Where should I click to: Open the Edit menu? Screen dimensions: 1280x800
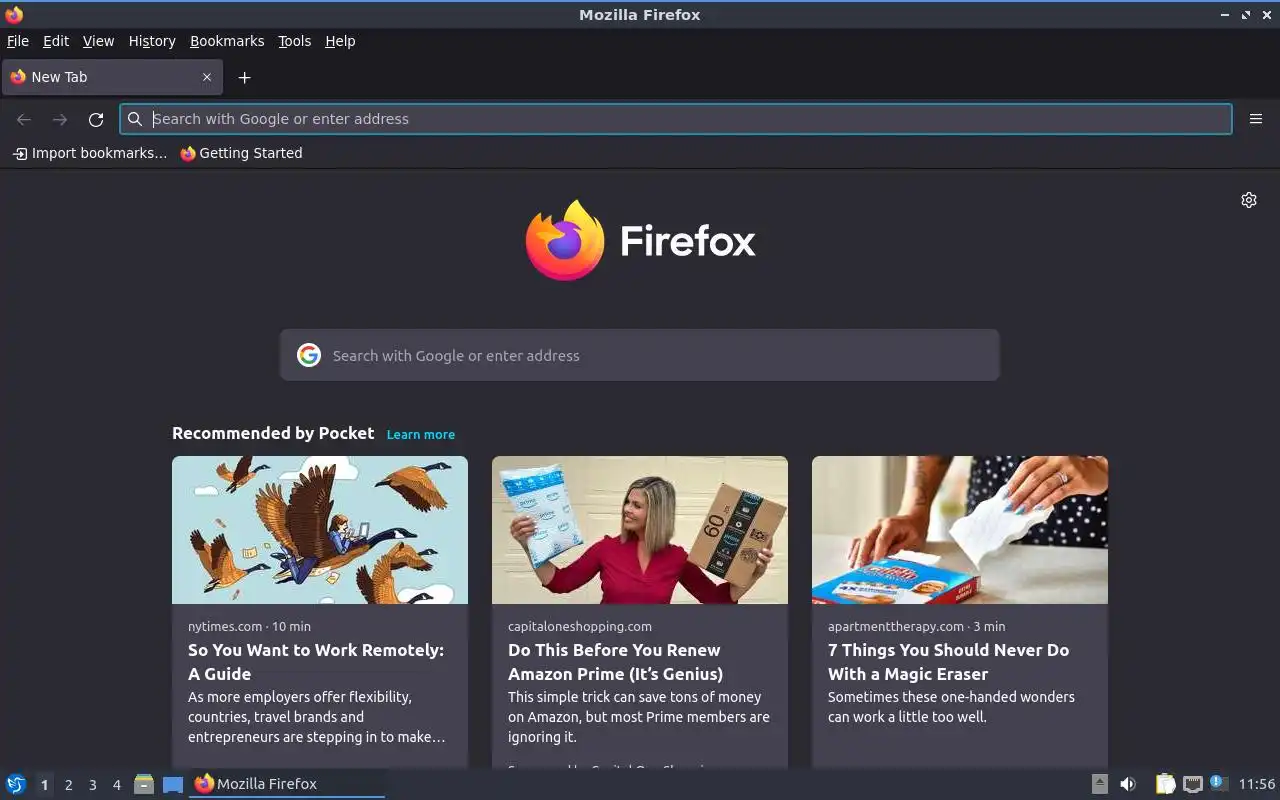click(x=55, y=41)
